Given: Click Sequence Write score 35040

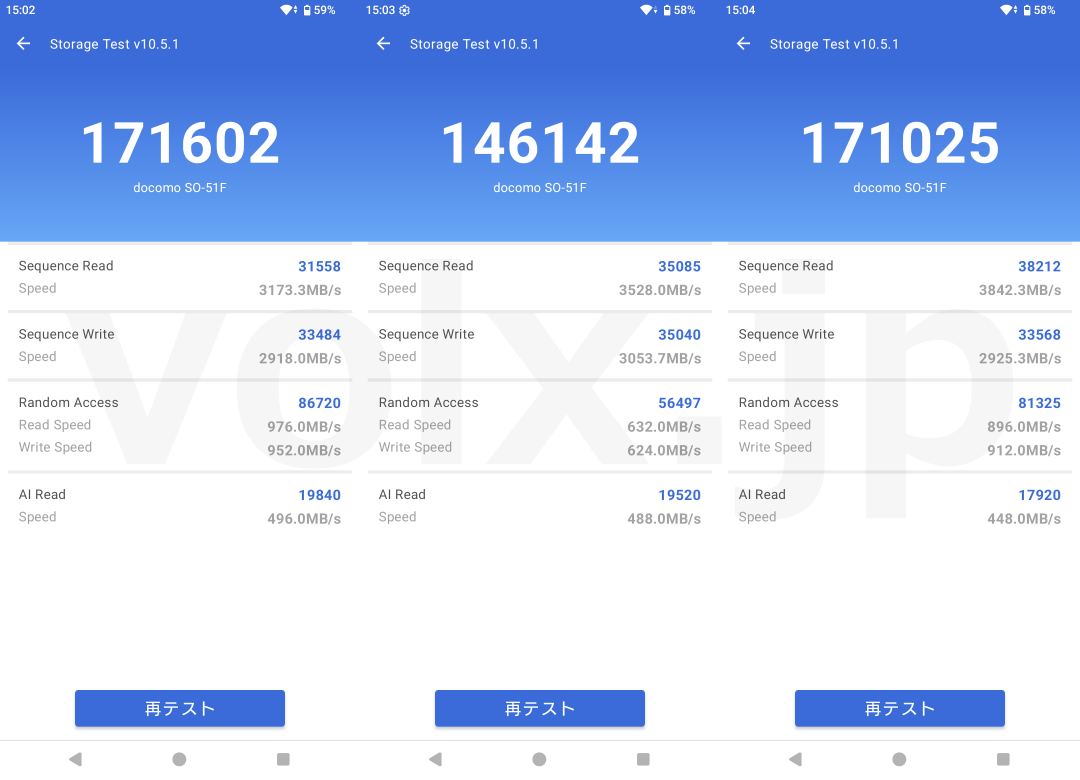Looking at the screenshot, I should coord(679,335).
